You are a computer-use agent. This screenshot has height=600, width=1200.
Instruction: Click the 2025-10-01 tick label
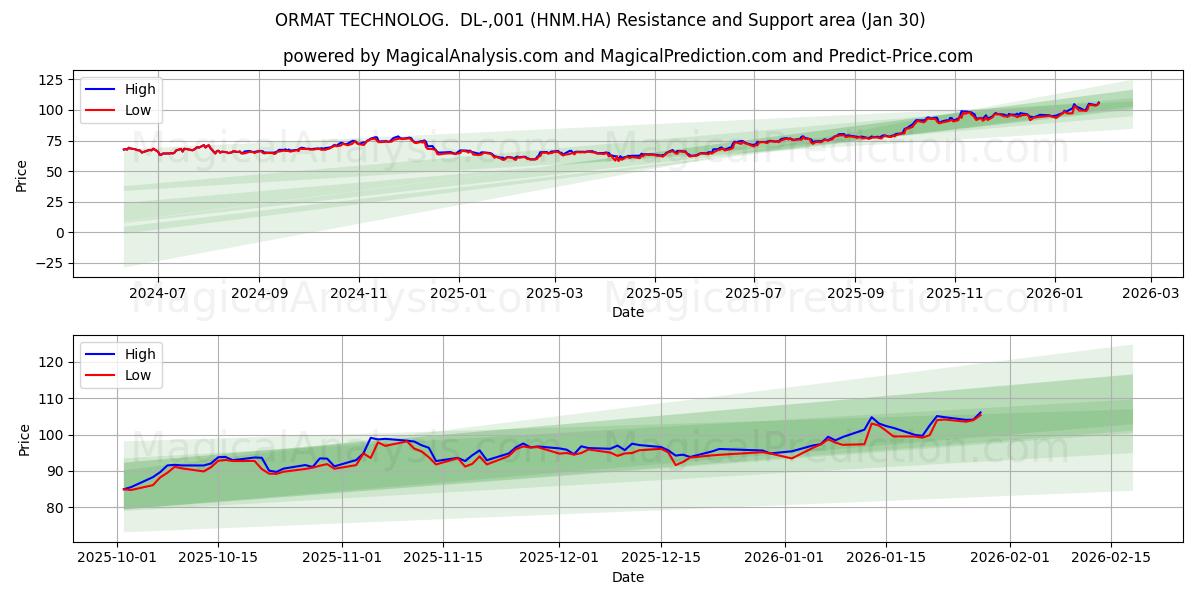click(118, 558)
